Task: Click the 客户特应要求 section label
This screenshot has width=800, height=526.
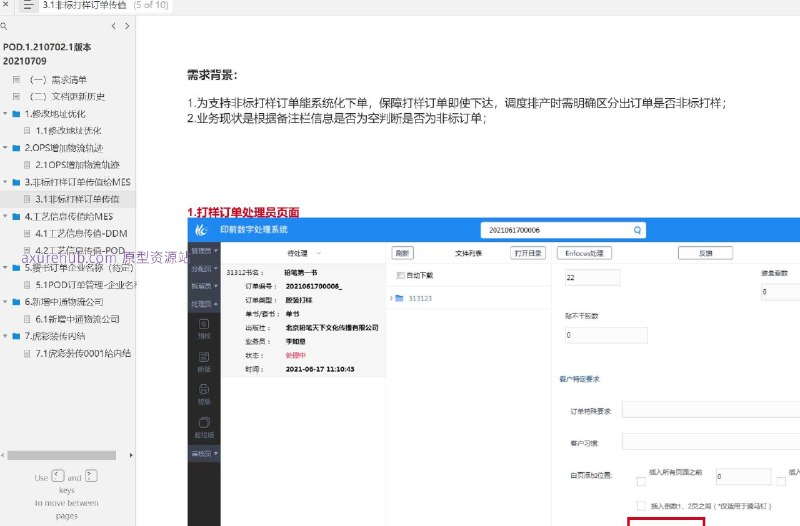Action: [580, 379]
